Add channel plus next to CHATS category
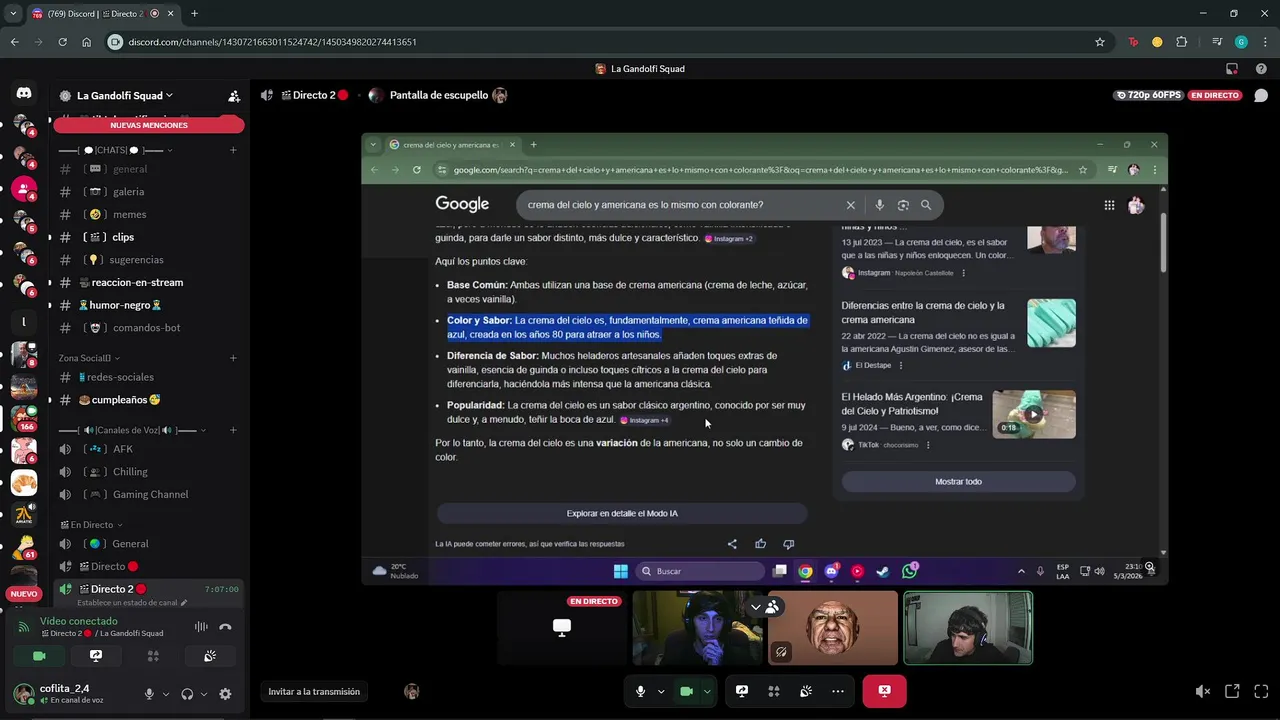The image size is (1280, 720). pos(233,150)
